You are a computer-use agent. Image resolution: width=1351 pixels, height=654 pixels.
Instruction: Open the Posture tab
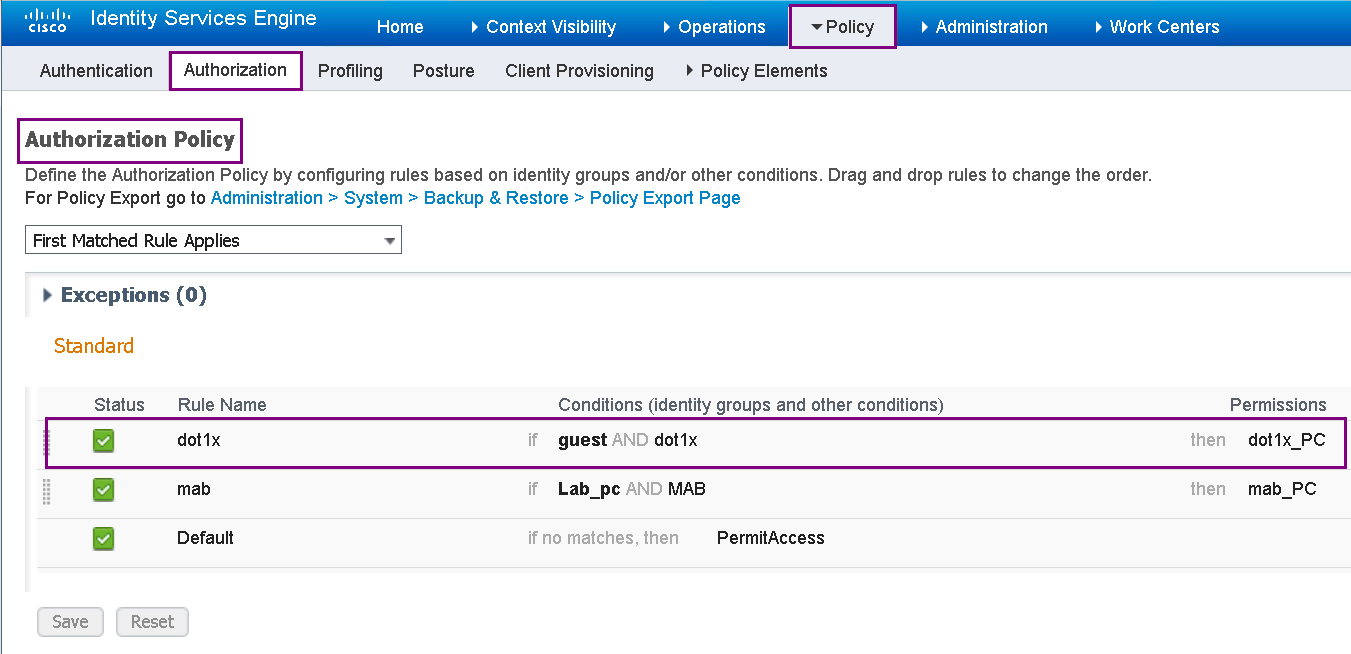tap(443, 70)
